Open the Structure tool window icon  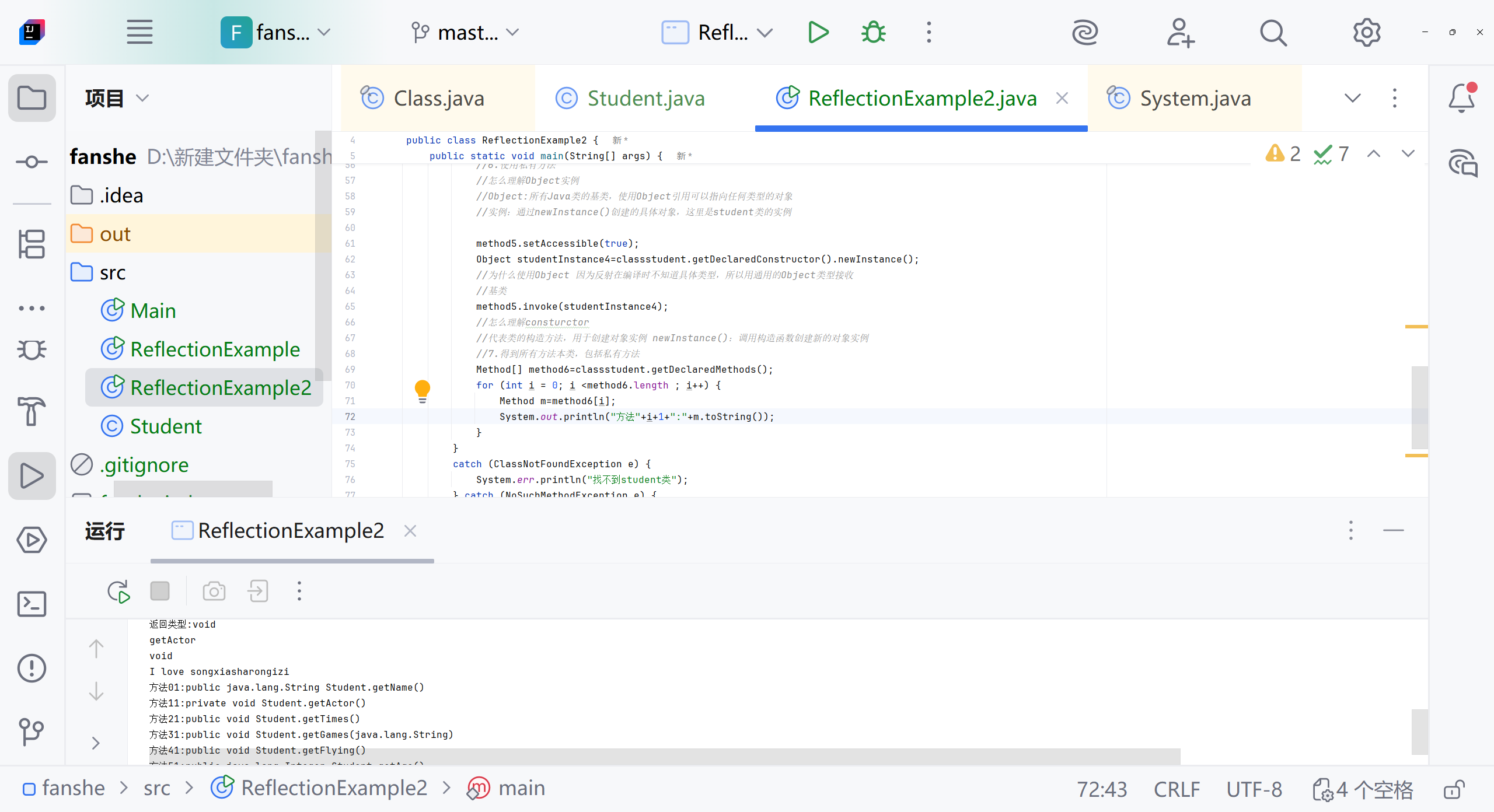(32, 243)
